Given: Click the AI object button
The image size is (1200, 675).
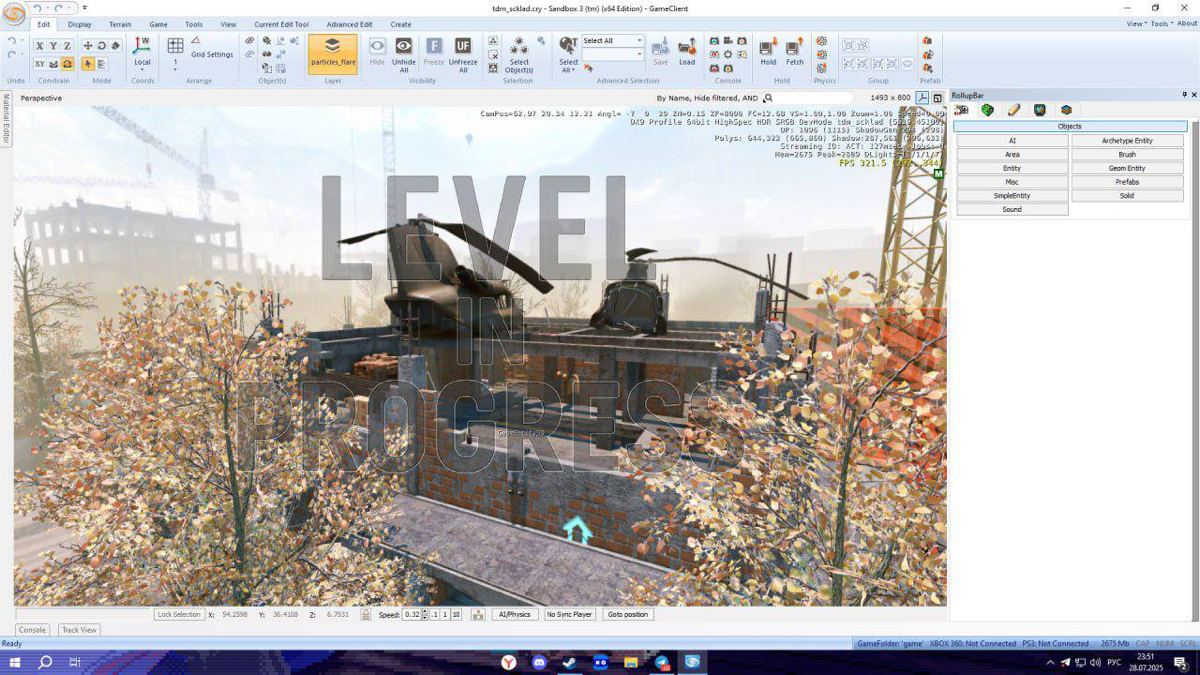Looking at the screenshot, I should point(1012,141).
